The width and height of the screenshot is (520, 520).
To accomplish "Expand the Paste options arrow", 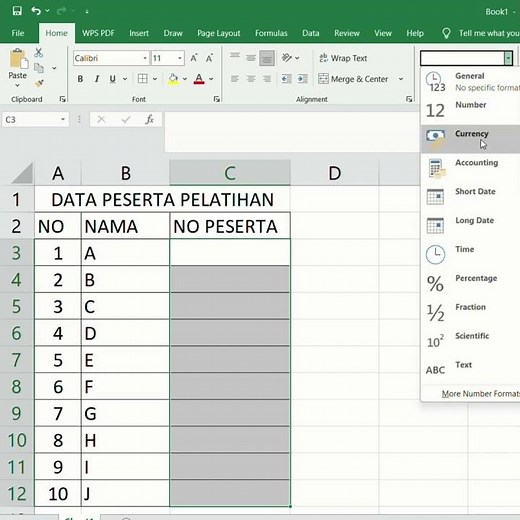I will pos(17,85).
